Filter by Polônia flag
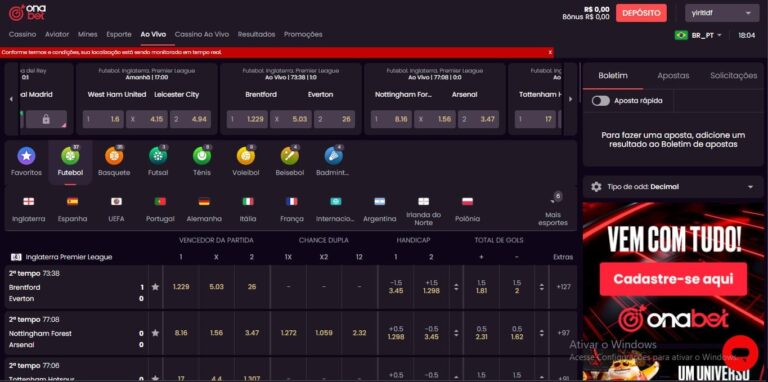This screenshot has height=382, width=768. tap(467, 201)
